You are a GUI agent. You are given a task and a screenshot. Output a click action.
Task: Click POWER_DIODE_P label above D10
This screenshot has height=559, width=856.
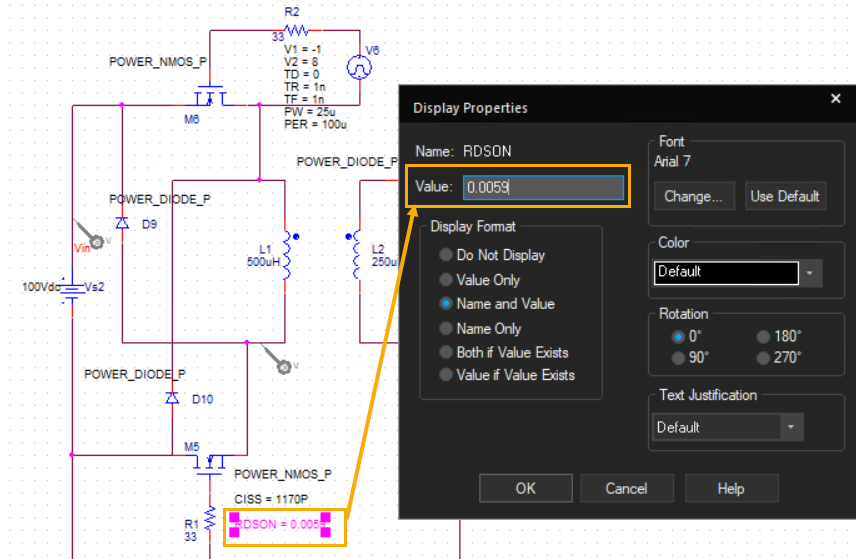[x=135, y=374]
